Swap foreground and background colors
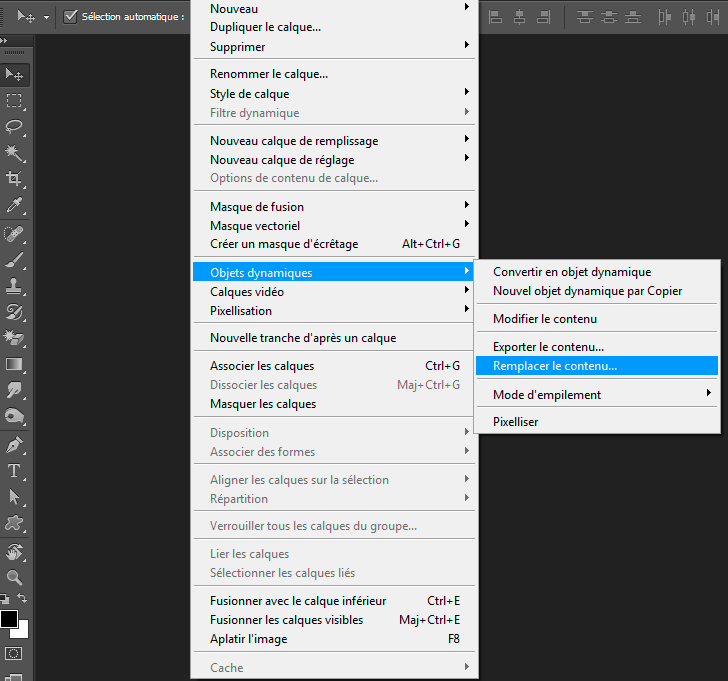The width and height of the screenshot is (728, 681). [x=23, y=598]
